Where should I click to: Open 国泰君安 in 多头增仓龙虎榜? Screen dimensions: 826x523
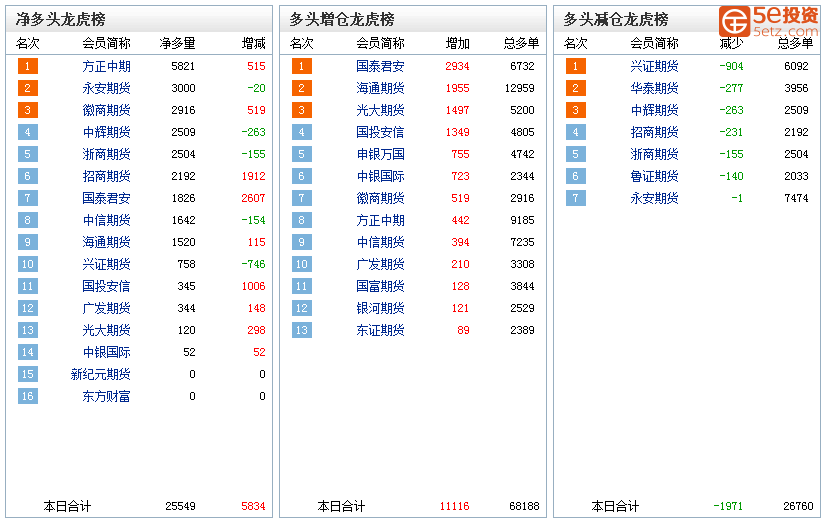tap(380, 66)
